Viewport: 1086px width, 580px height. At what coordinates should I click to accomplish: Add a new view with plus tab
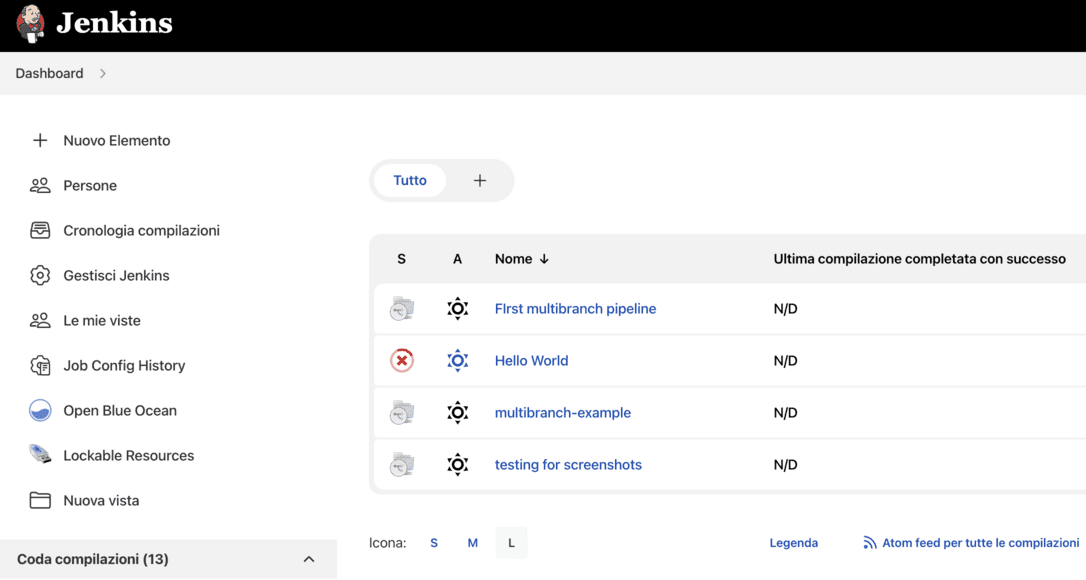click(480, 181)
